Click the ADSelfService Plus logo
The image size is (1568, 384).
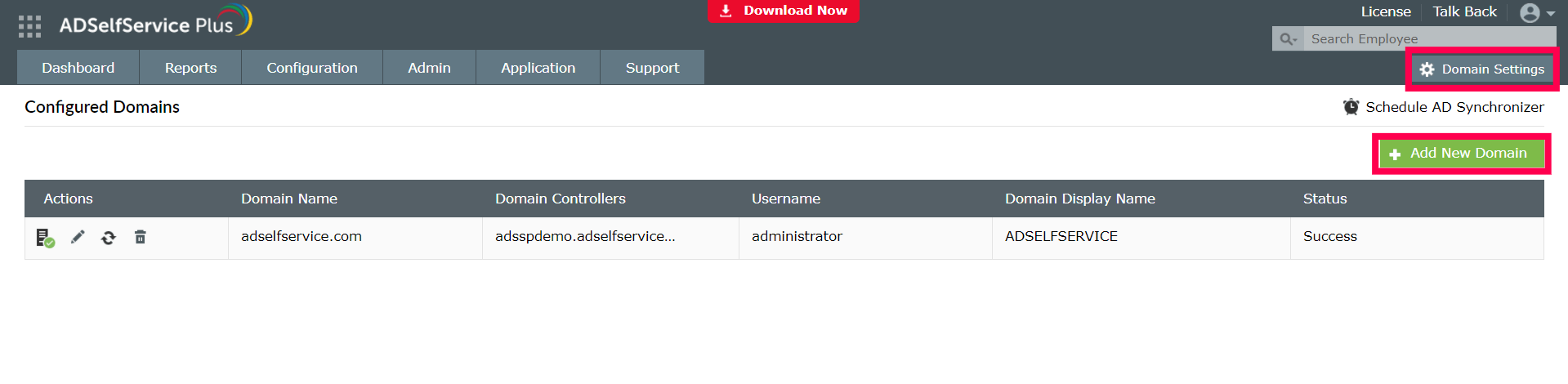[x=155, y=22]
